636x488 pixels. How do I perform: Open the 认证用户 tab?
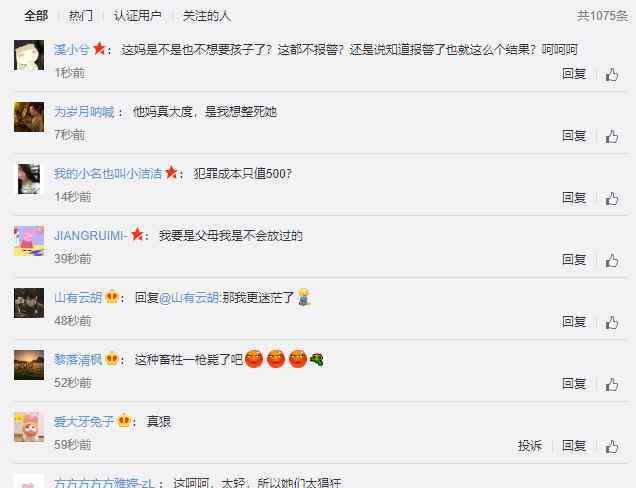138,16
